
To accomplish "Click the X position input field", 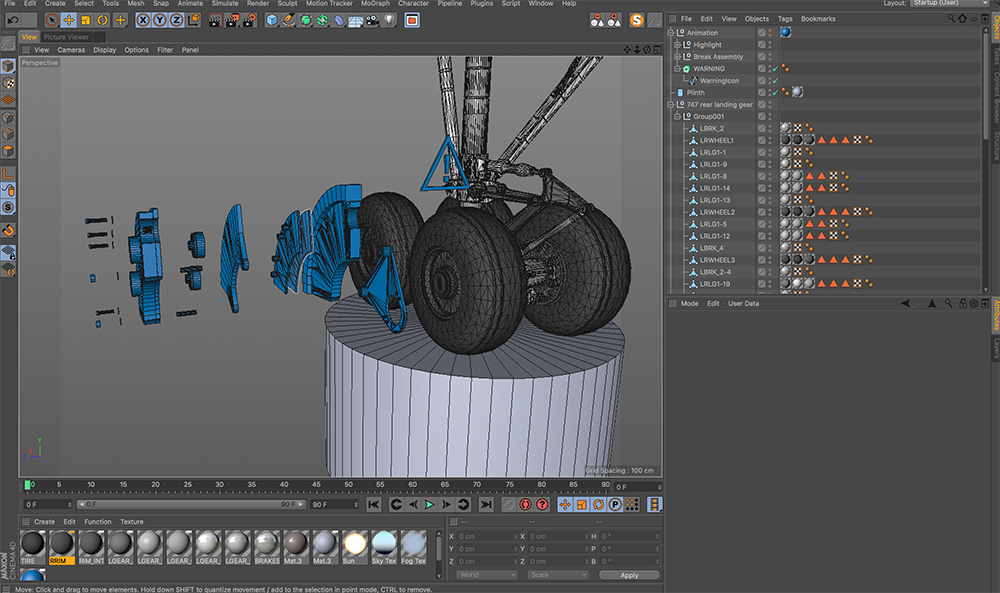I will pos(484,536).
